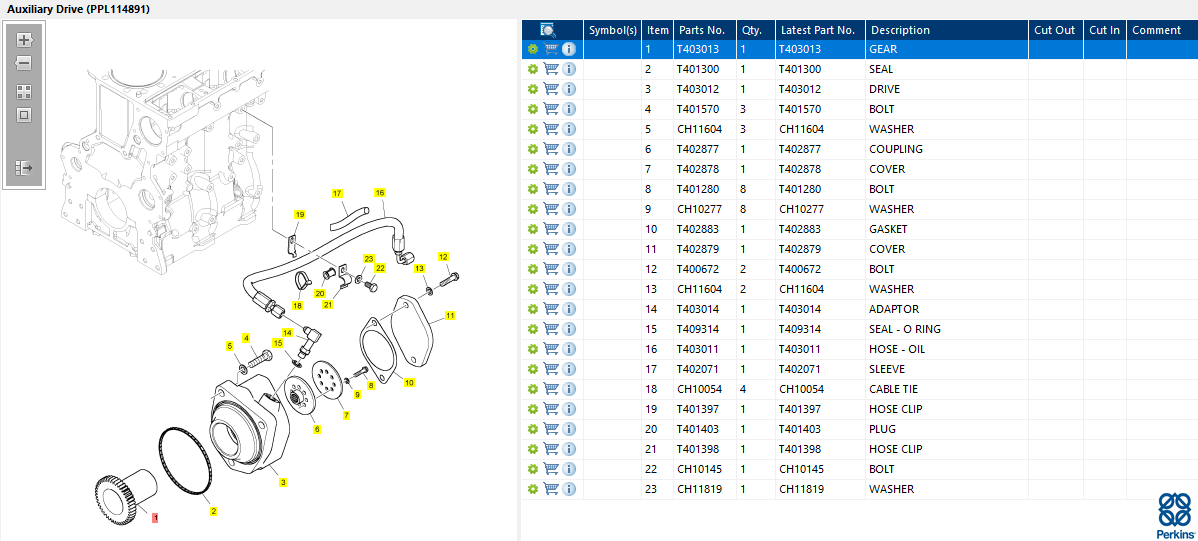
Task: Click the gear icon on PLUG T401403 row
Action: pos(533,429)
